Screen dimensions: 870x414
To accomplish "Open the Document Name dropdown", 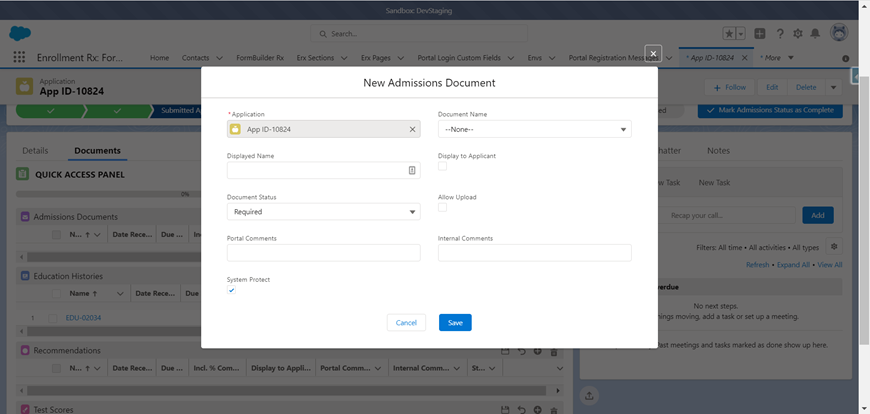I will [x=534, y=129].
